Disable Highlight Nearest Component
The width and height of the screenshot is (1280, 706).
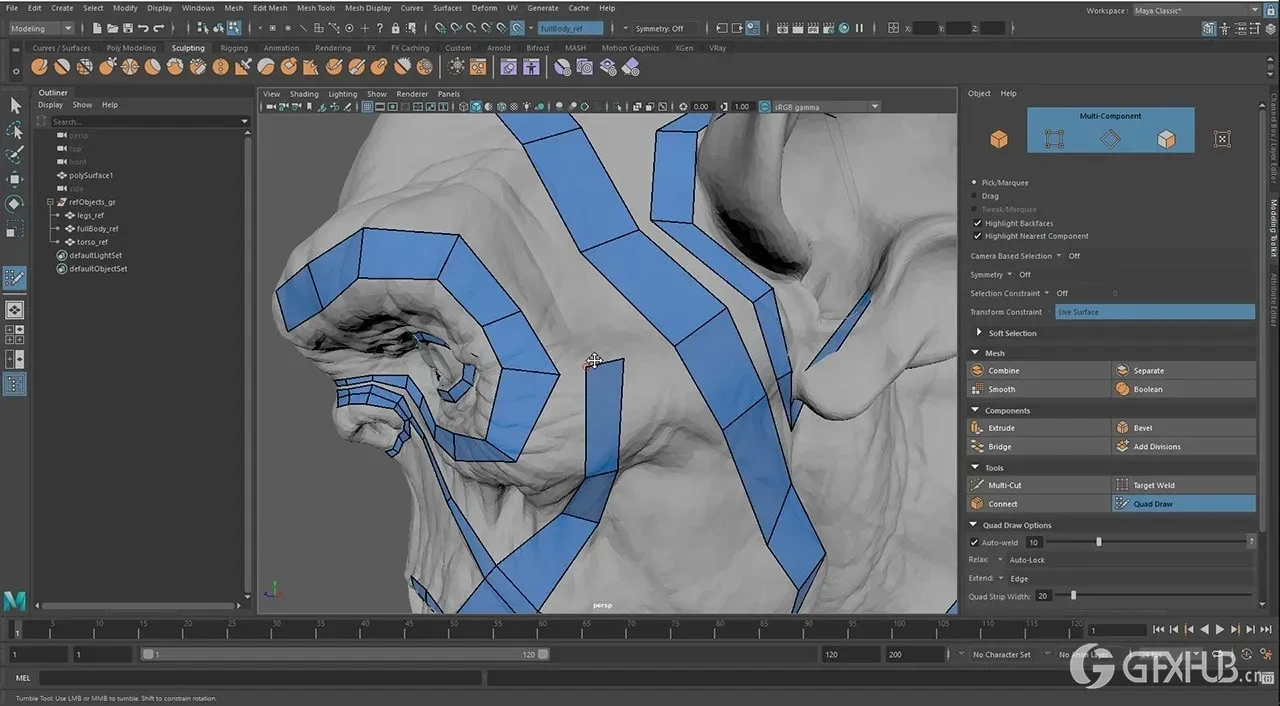977,236
